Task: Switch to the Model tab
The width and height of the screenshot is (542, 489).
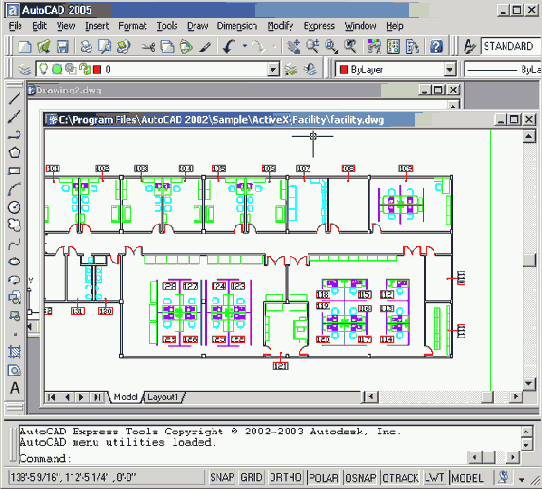Action: pyautogui.click(x=125, y=397)
